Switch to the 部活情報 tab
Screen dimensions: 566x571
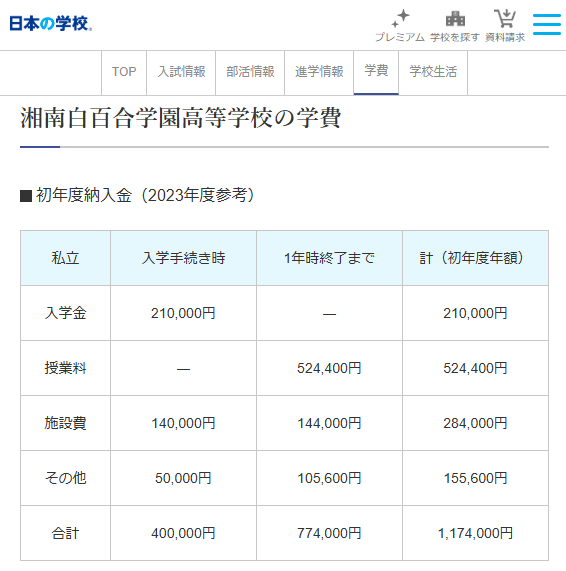point(250,72)
